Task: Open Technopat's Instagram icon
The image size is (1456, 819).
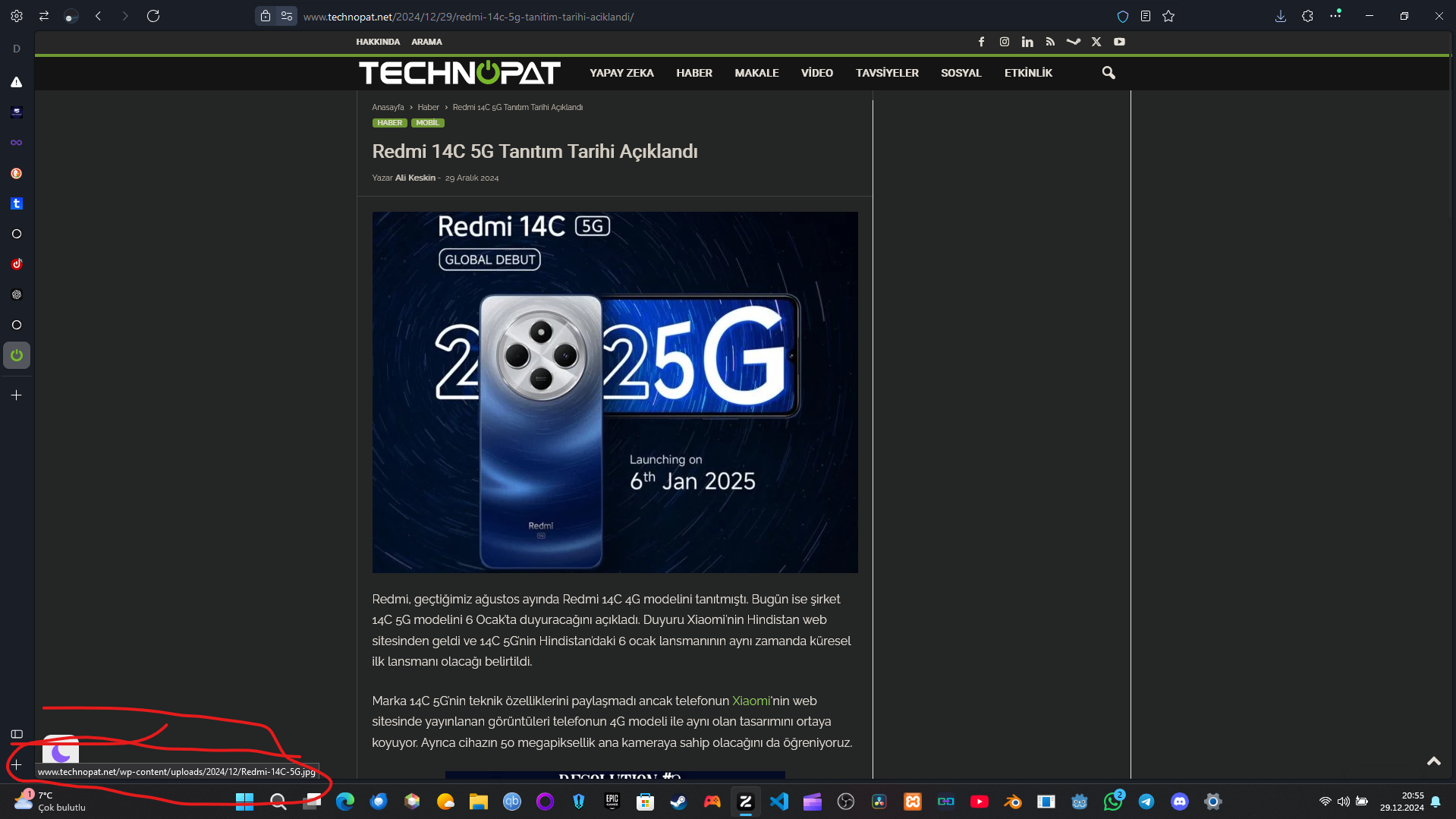Action: point(1005,42)
